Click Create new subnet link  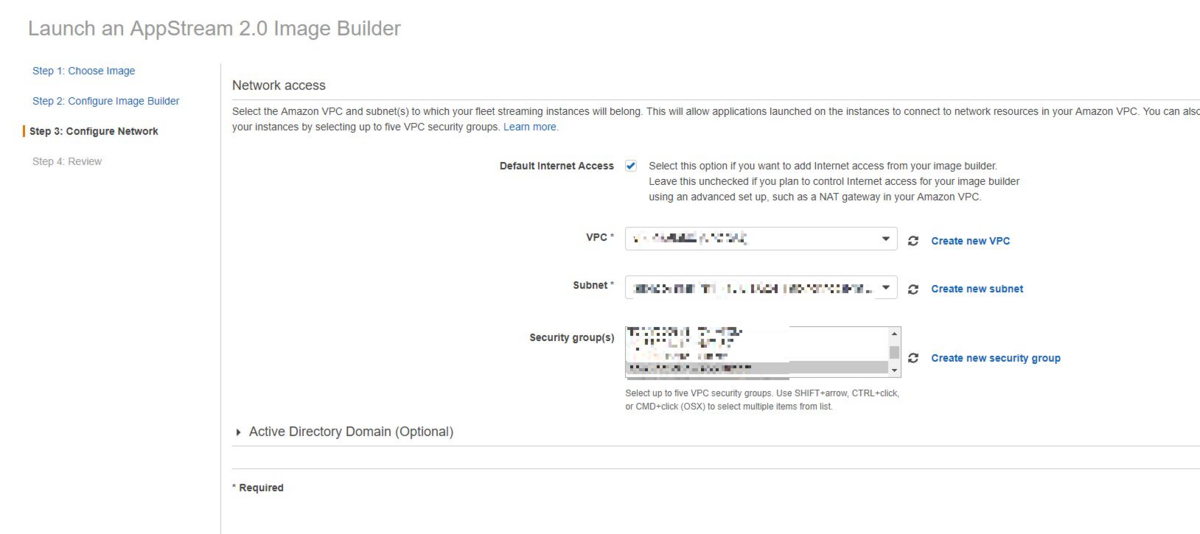point(977,289)
